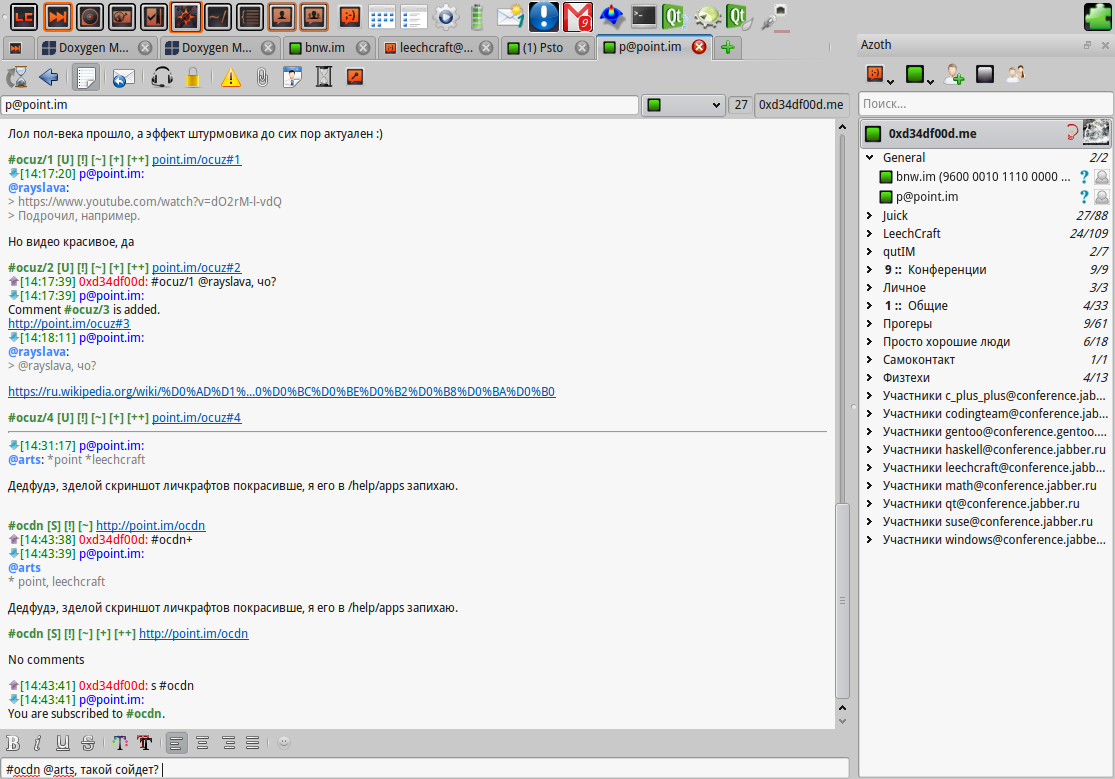Click the add contact icon in Azoth panel
Image resolution: width=1115 pixels, height=779 pixels.
(954, 74)
